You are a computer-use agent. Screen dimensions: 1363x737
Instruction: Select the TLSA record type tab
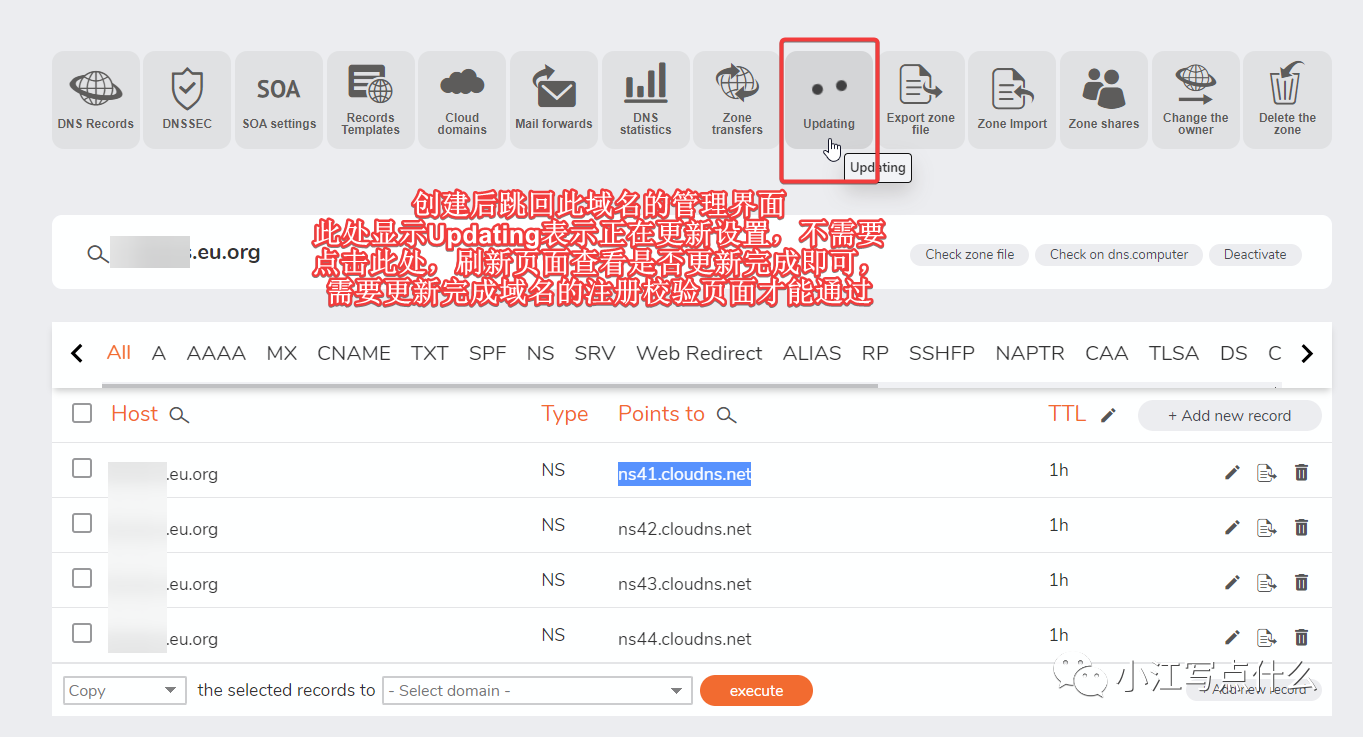click(1174, 353)
